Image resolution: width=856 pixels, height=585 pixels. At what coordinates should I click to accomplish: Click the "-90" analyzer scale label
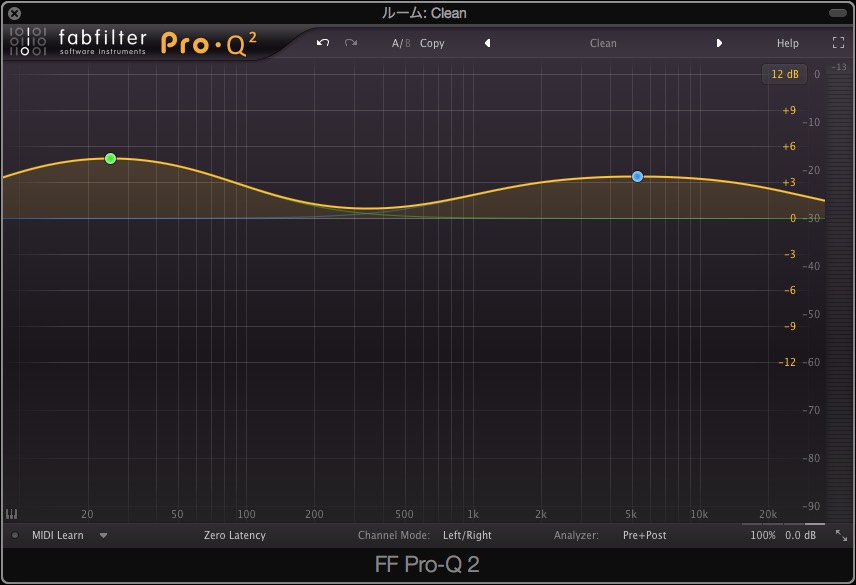811,506
